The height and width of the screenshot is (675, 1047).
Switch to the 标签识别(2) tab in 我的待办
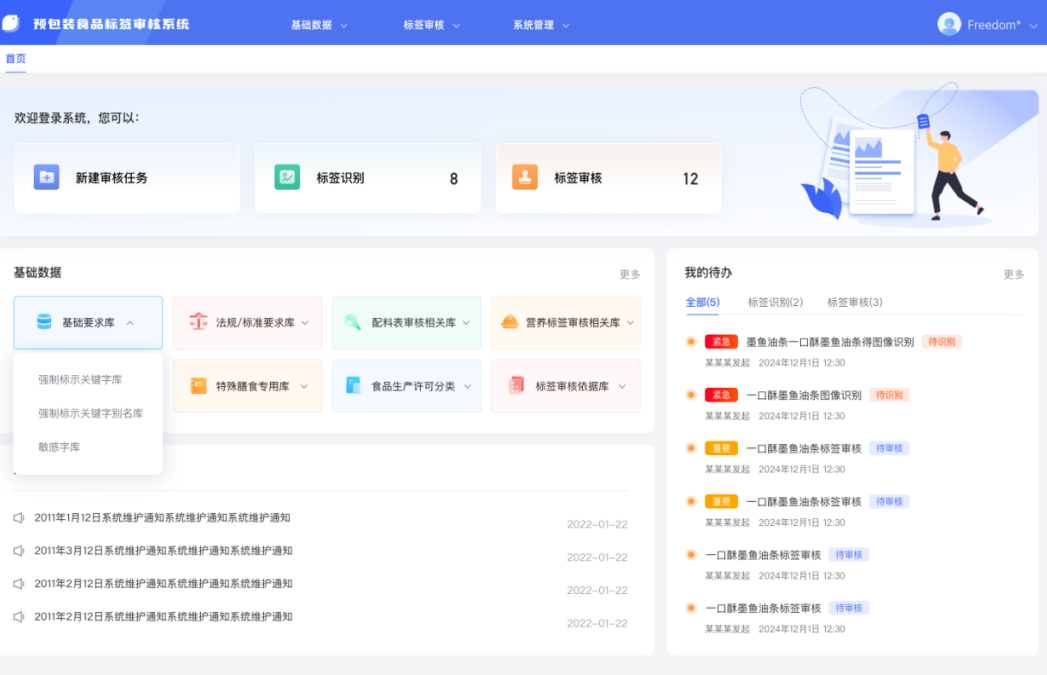pyautogui.click(x=775, y=302)
